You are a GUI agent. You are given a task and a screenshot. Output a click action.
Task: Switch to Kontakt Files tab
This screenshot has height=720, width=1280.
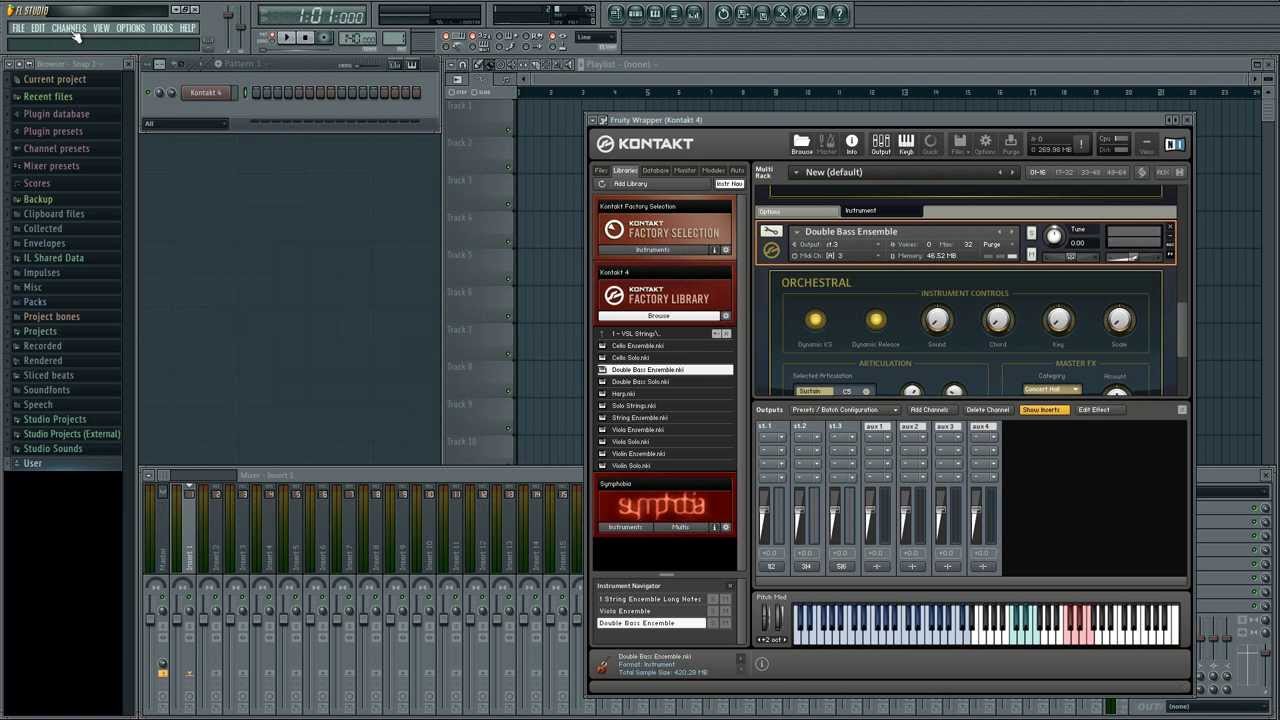[601, 170]
